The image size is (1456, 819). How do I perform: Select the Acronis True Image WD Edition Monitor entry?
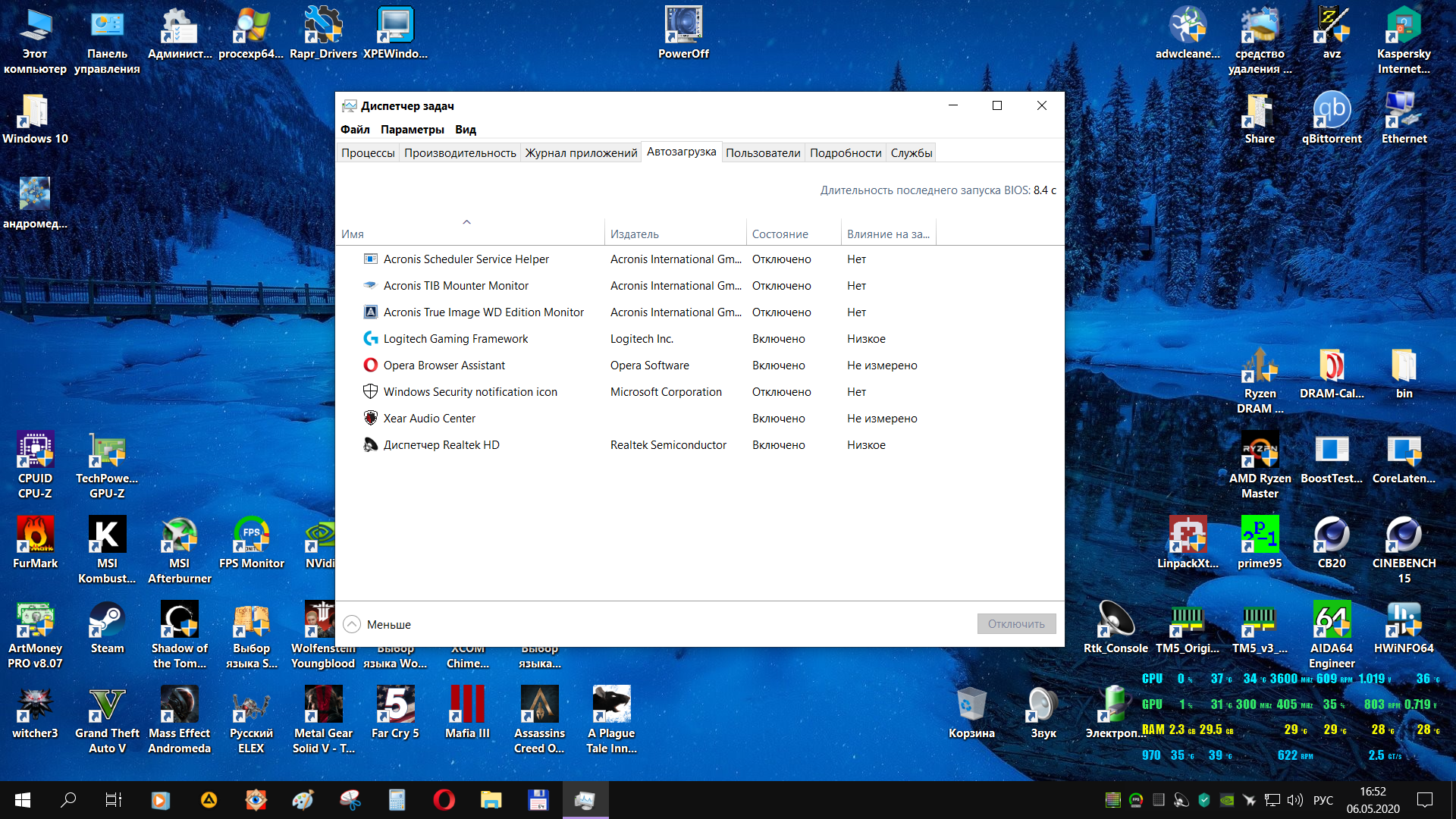pos(483,312)
